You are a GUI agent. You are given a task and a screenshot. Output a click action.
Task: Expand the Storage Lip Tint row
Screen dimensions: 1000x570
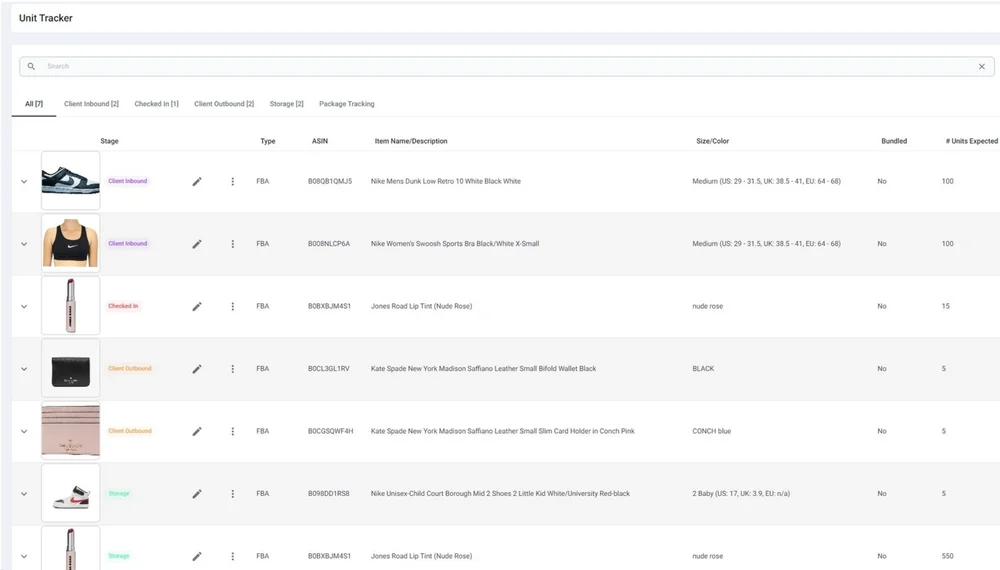click(x=24, y=557)
